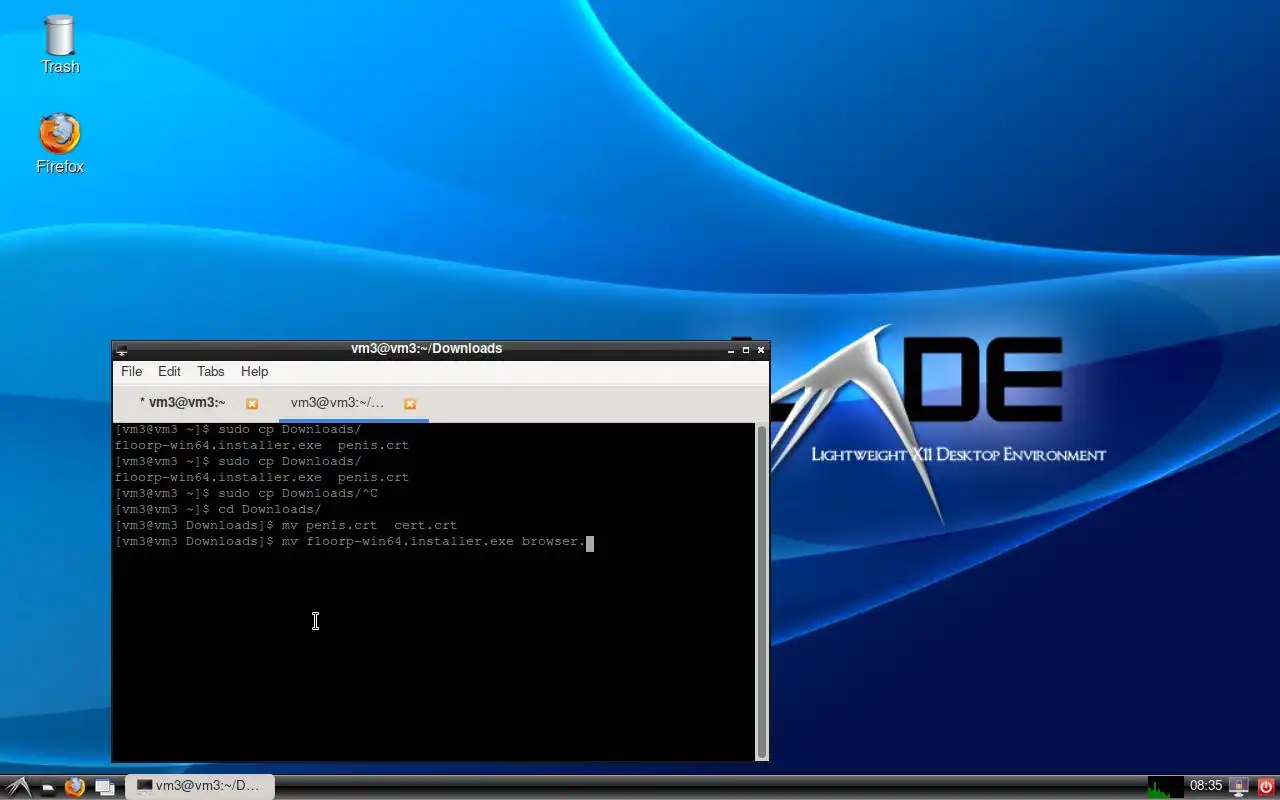
Task: Launch Firefox from the taskbar
Action: pos(74,787)
